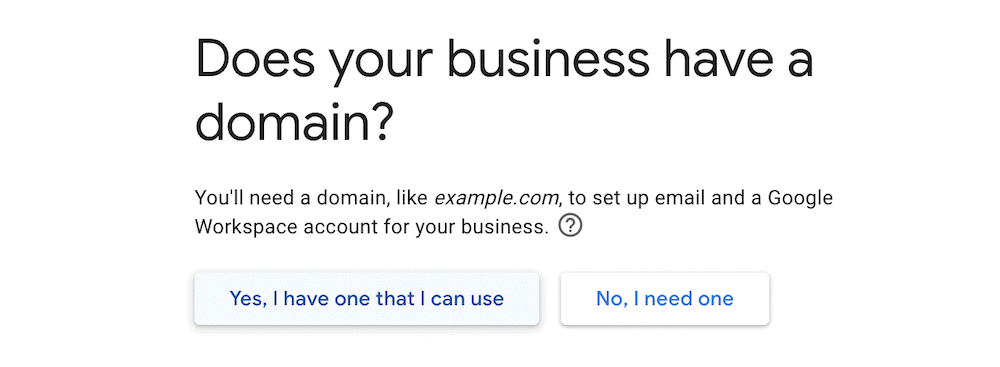Pick the highlighted Yes domain option

pos(367,298)
